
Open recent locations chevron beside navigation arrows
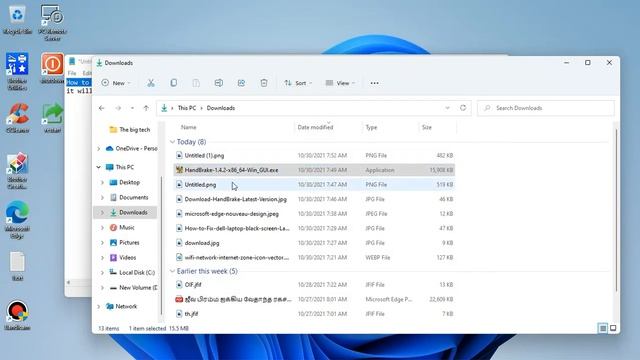[132, 108]
